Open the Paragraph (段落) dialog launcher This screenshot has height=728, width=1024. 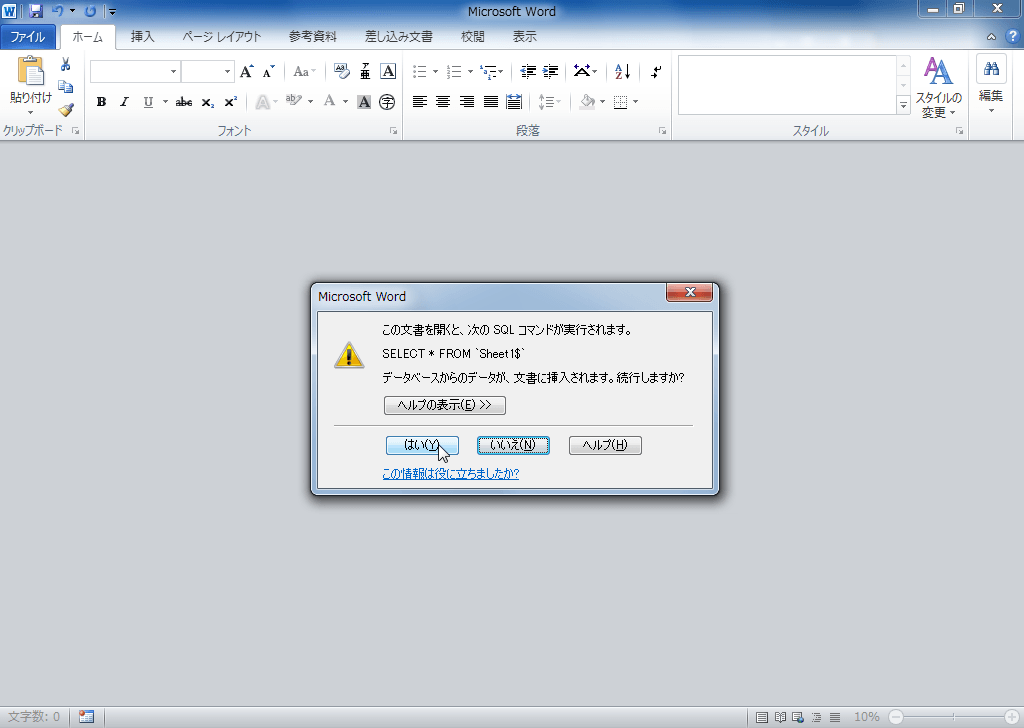(663, 131)
